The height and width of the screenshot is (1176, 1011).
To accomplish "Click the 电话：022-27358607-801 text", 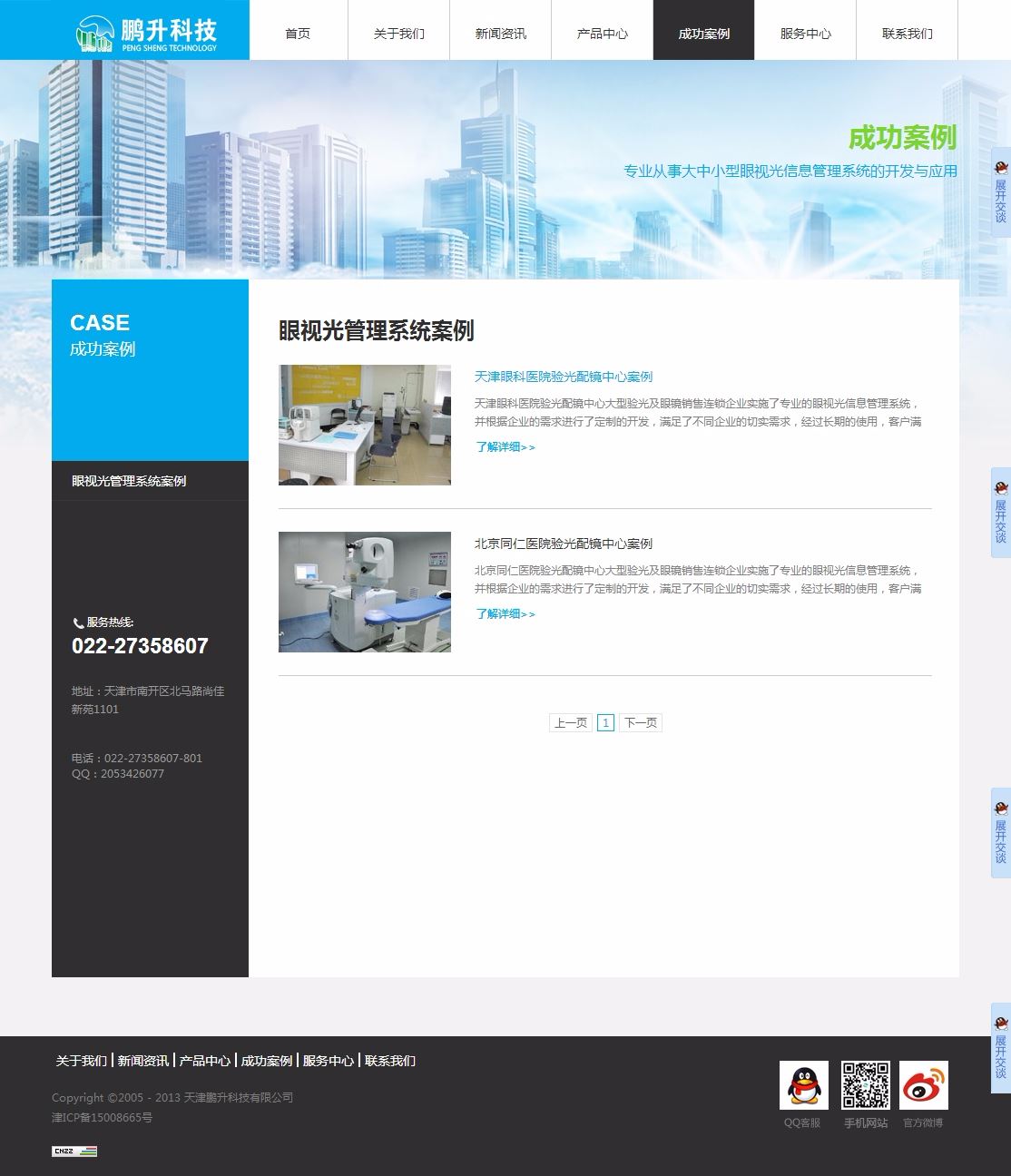I will [x=137, y=758].
